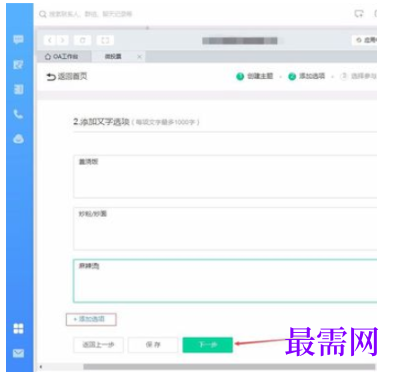Click the new chat icon at top right
This screenshot has height=373, width=397.
tap(359, 14)
